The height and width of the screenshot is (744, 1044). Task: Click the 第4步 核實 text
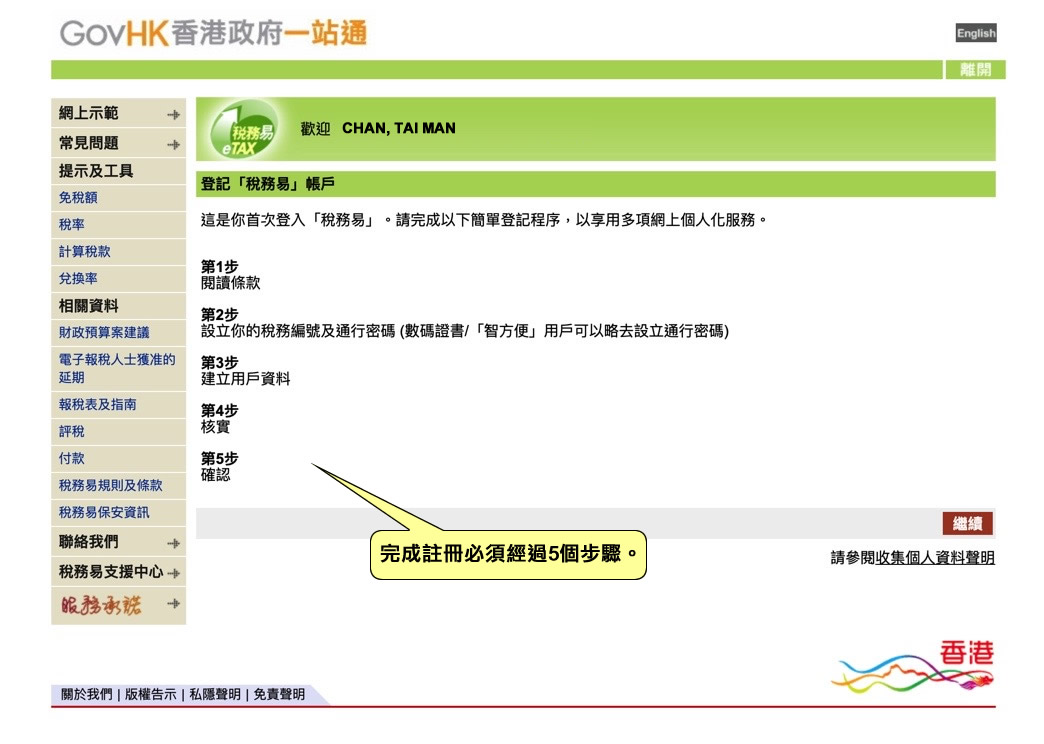tap(220, 419)
